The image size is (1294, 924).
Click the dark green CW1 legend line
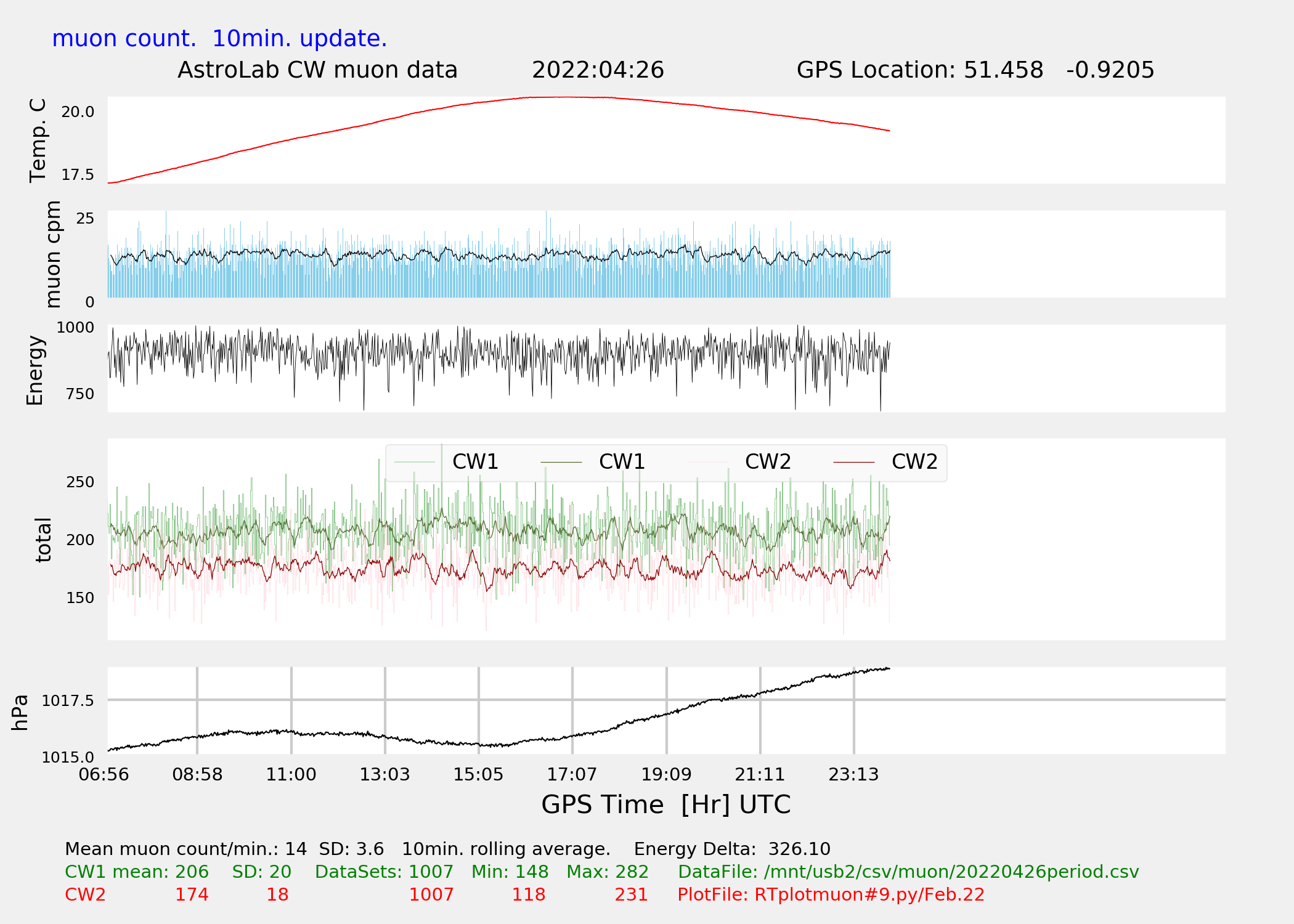pos(561,462)
